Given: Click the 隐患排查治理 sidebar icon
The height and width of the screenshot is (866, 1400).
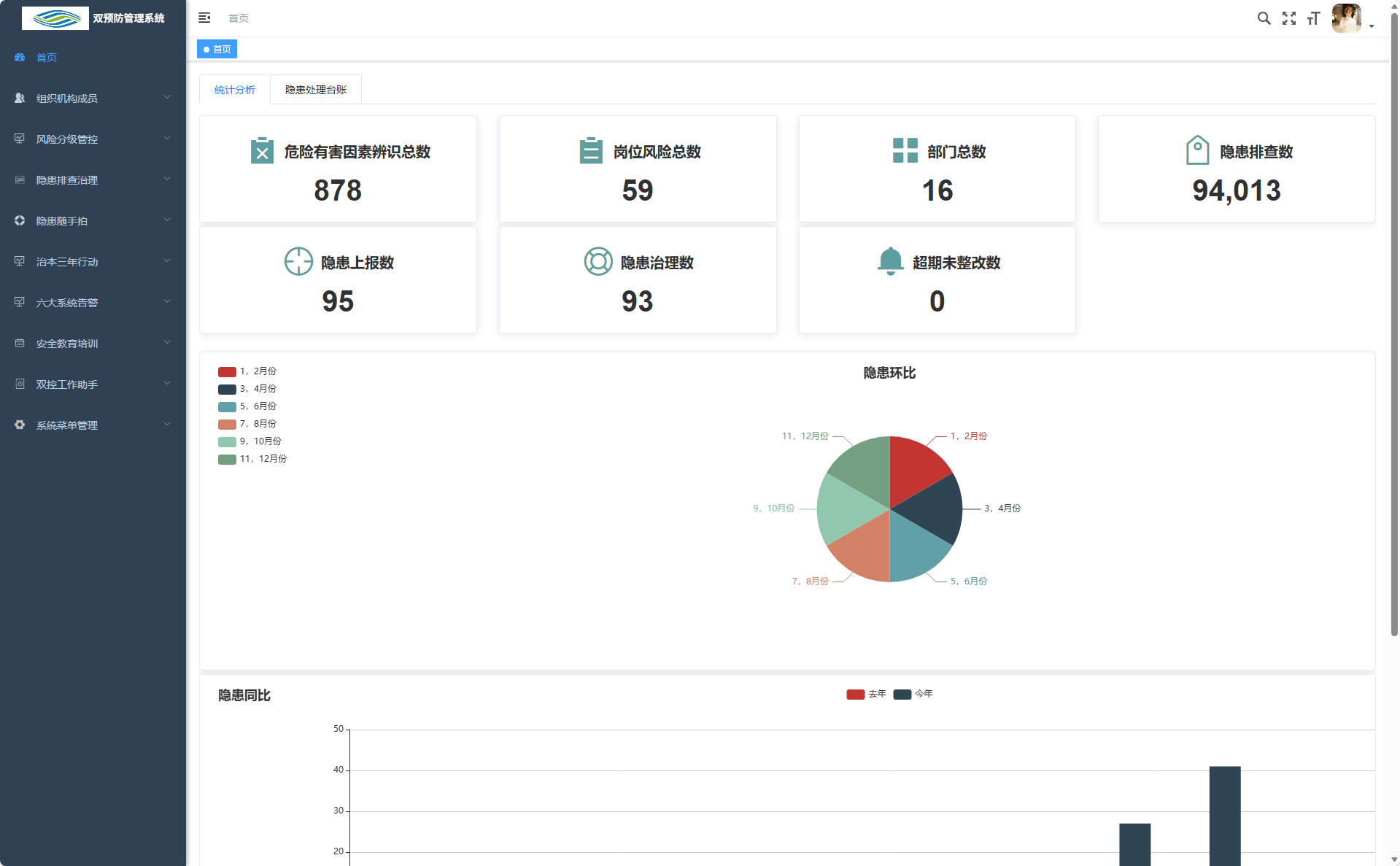Looking at the screenshot, I should tap(20, 179).
